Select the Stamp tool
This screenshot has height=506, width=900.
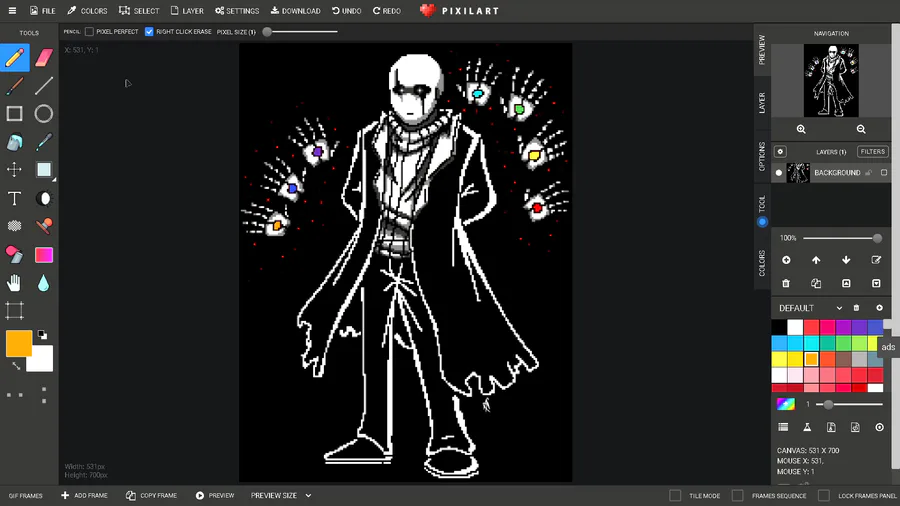(44, 226)
